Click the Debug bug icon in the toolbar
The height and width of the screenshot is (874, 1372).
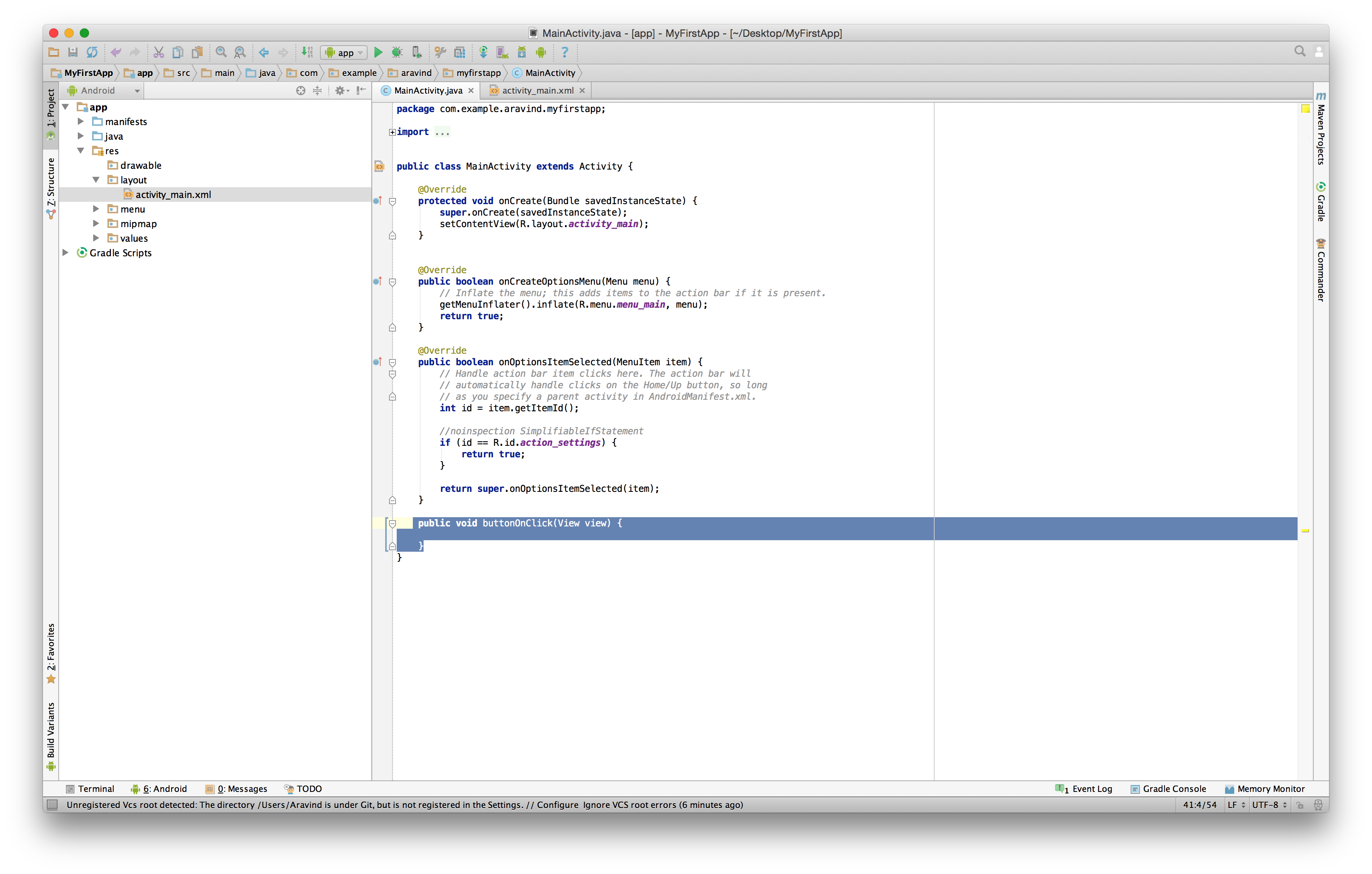click(x=397, y=53)
